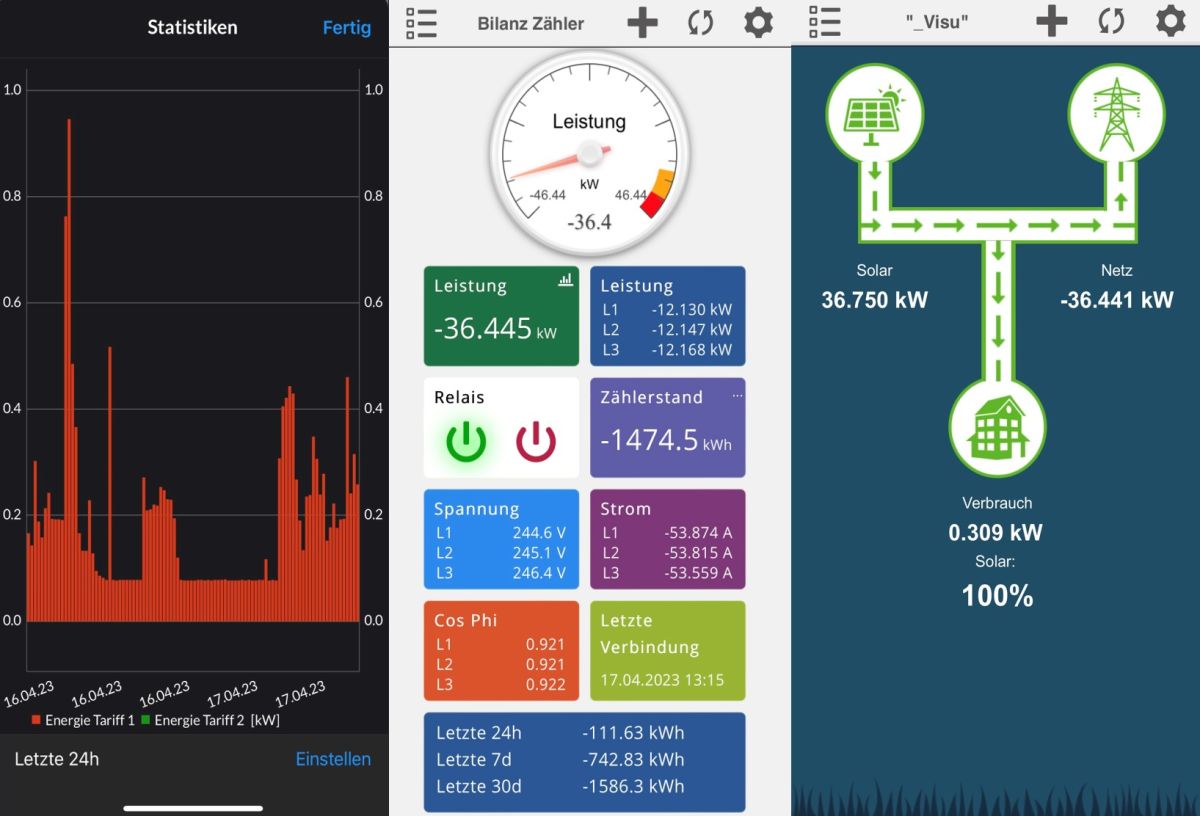Screen dimensions: 1200x816
Task: Select the green house consumption icon
Action: coord(997,426)
